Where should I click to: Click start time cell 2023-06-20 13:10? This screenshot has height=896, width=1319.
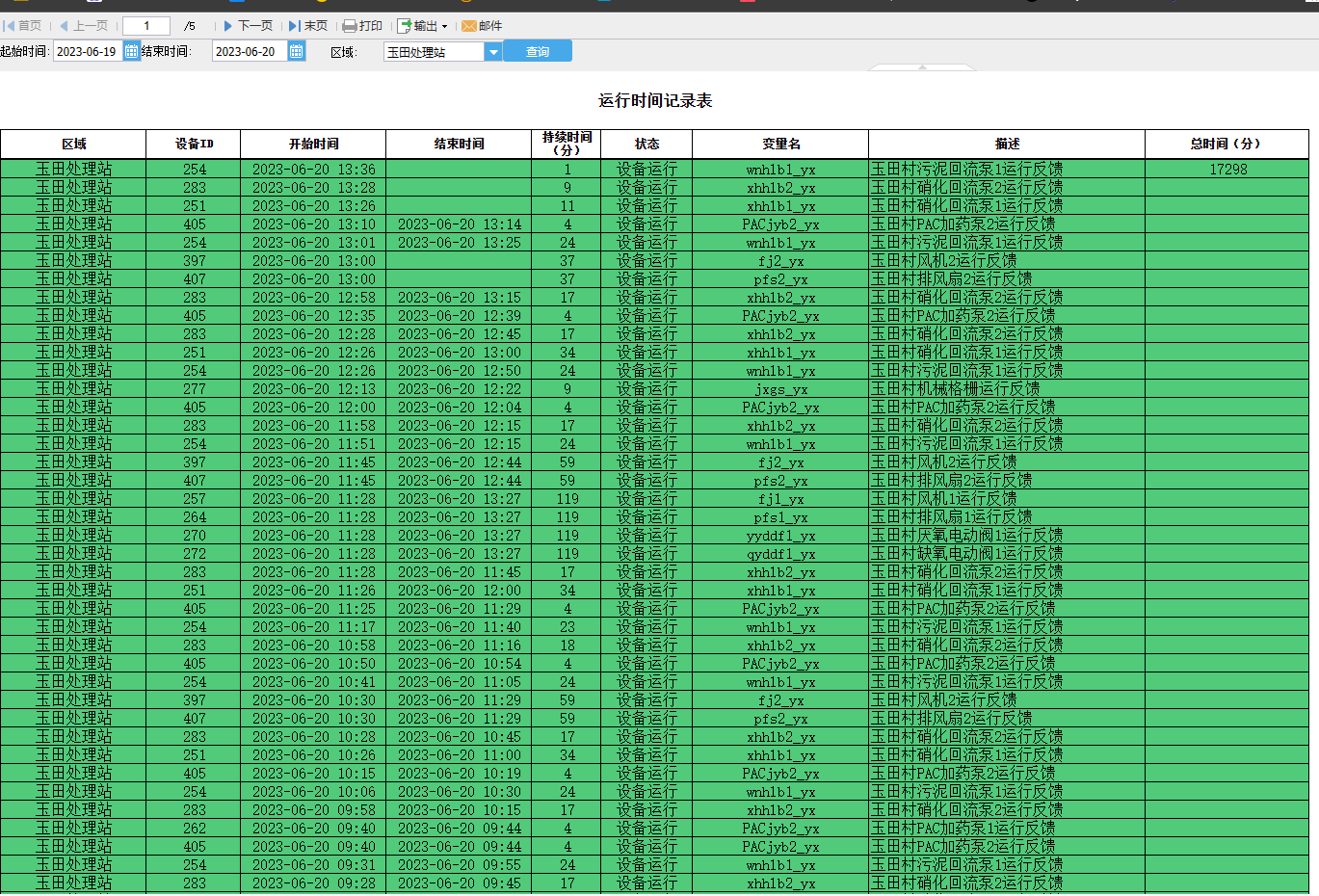314,224
